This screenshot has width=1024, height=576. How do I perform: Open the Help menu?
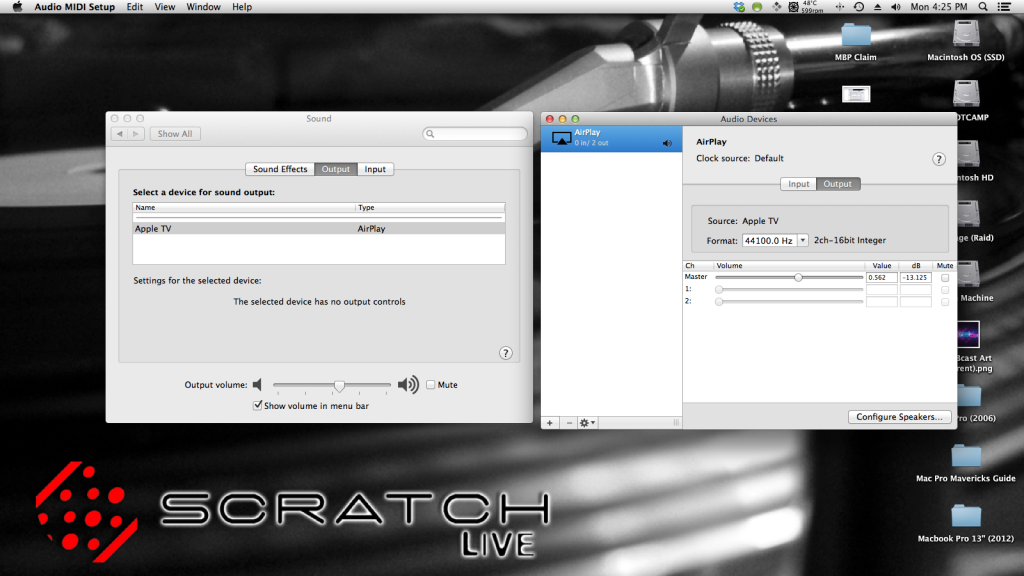coord(242,7)
